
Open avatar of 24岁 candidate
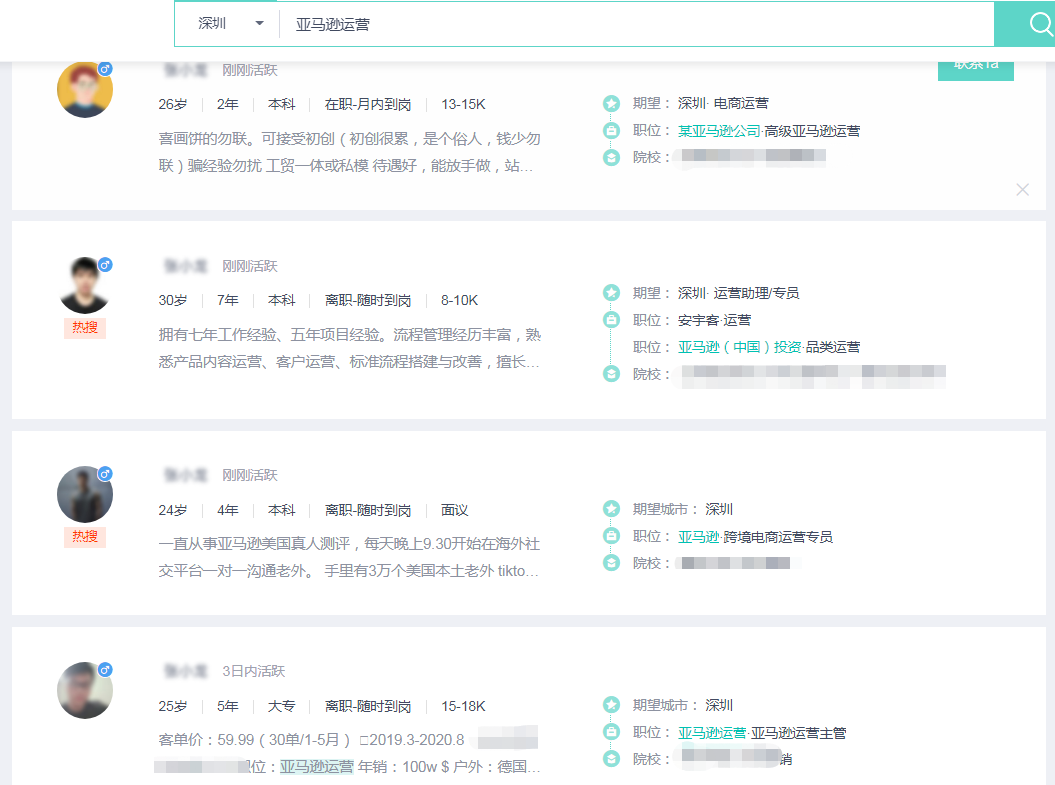pos(85,494)
